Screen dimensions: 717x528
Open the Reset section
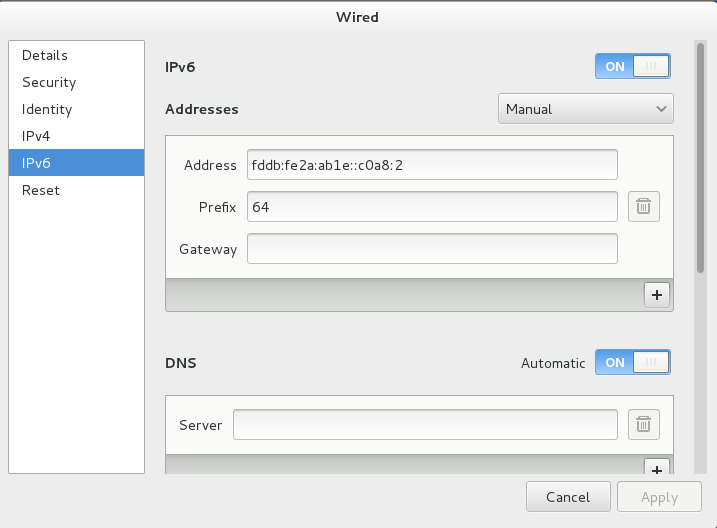pyautogui.click(x=76, y=190)
